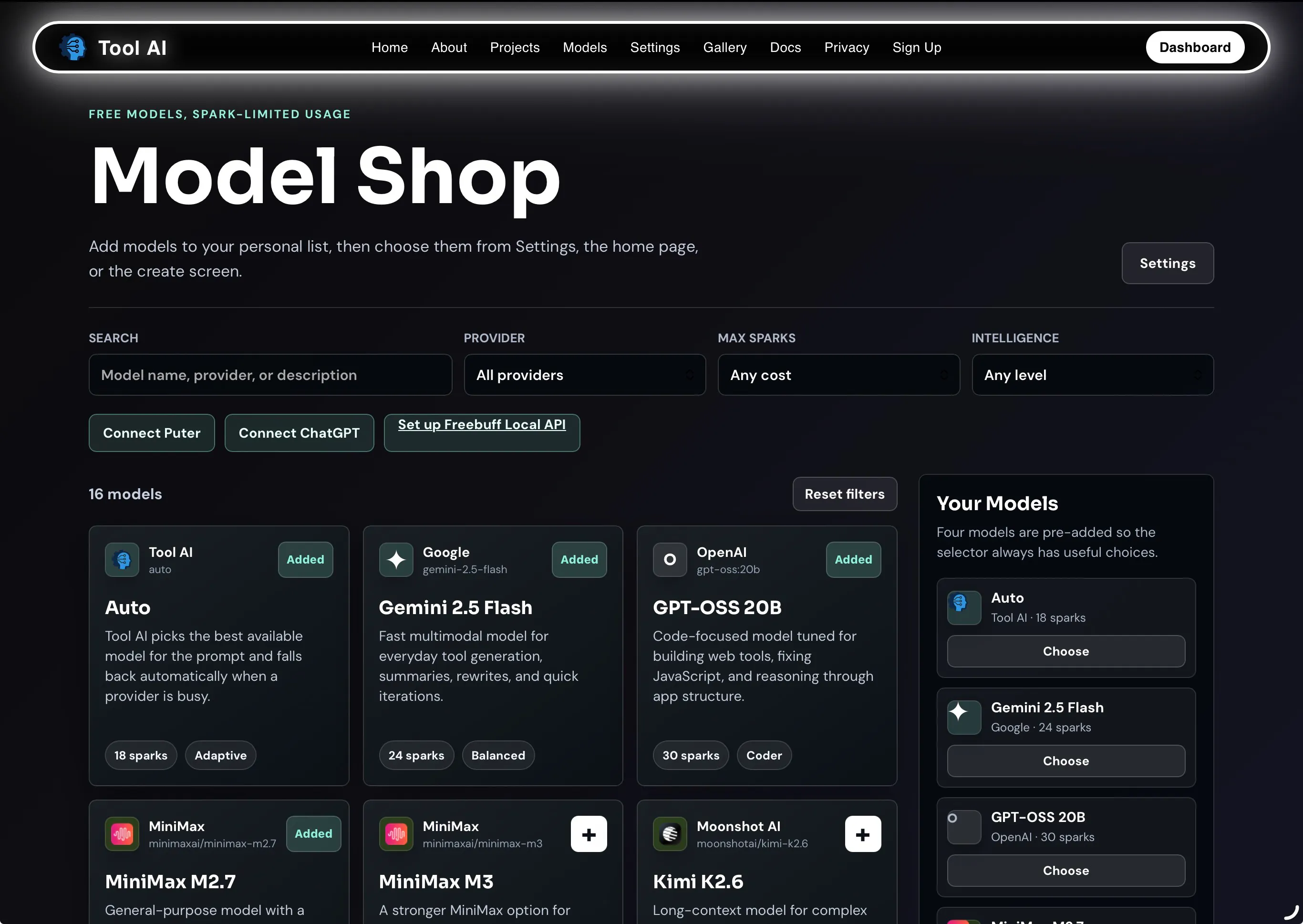Choose the Auto model in Your Models

click(x=1066, y=651)
